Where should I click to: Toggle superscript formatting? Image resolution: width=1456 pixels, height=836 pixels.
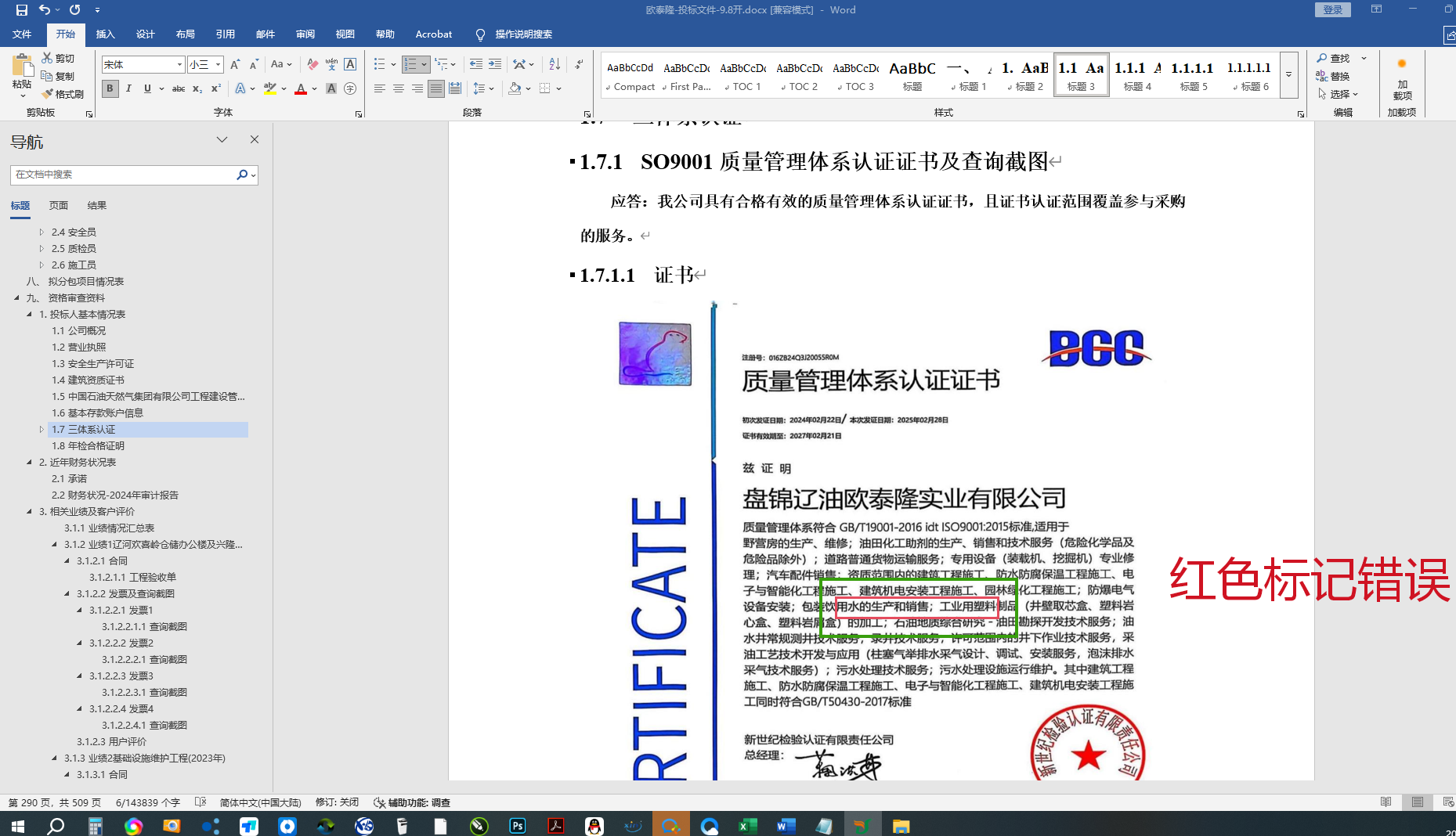click(216, 88)
